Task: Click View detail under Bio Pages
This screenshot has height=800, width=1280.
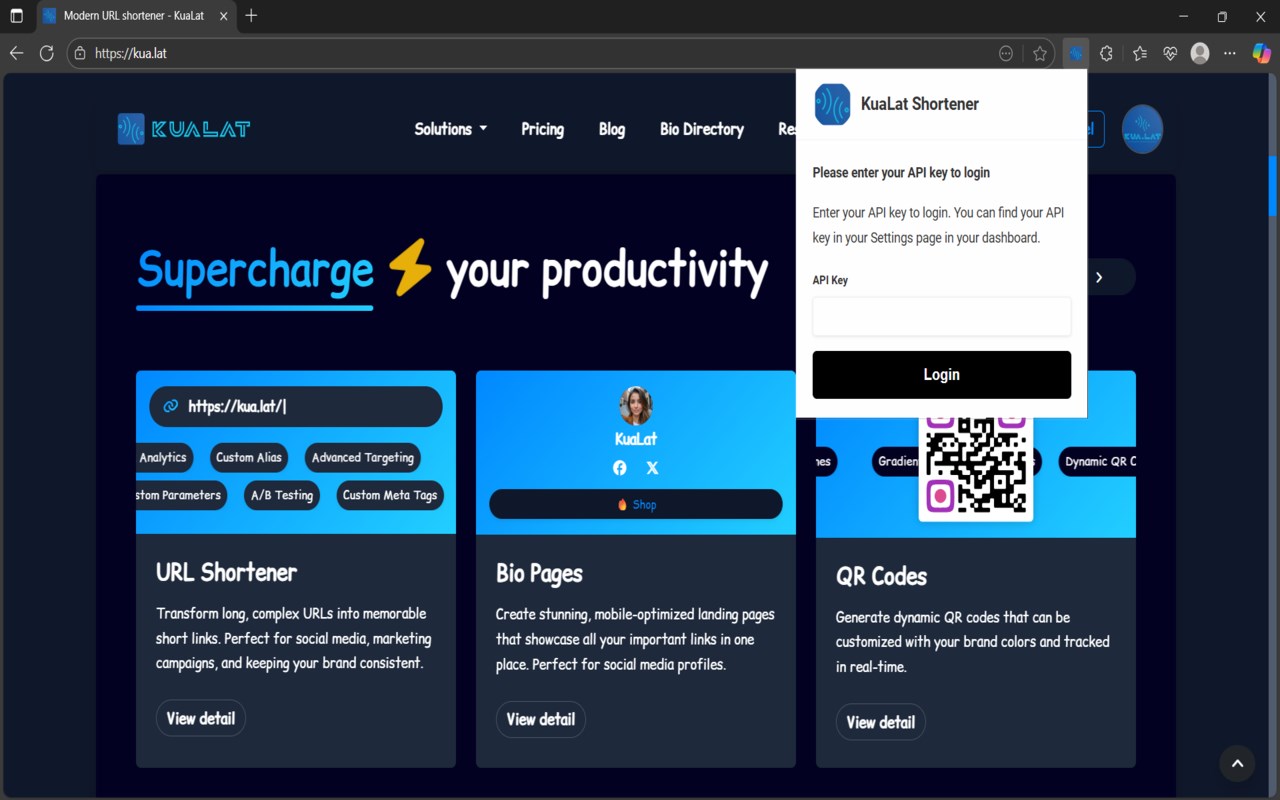Action: (541, 719)
